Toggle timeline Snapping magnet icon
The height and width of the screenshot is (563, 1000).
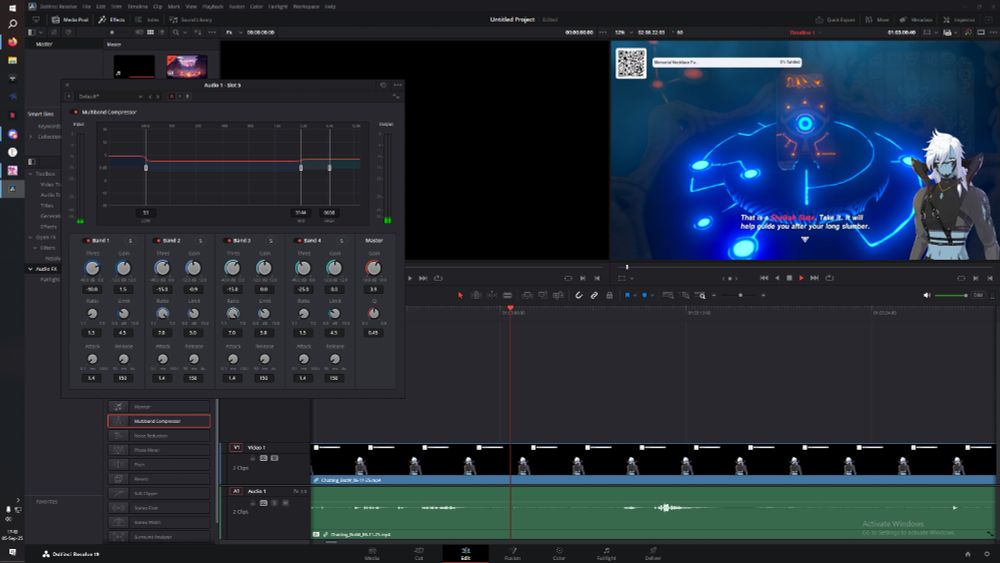[x=578, y=295]
